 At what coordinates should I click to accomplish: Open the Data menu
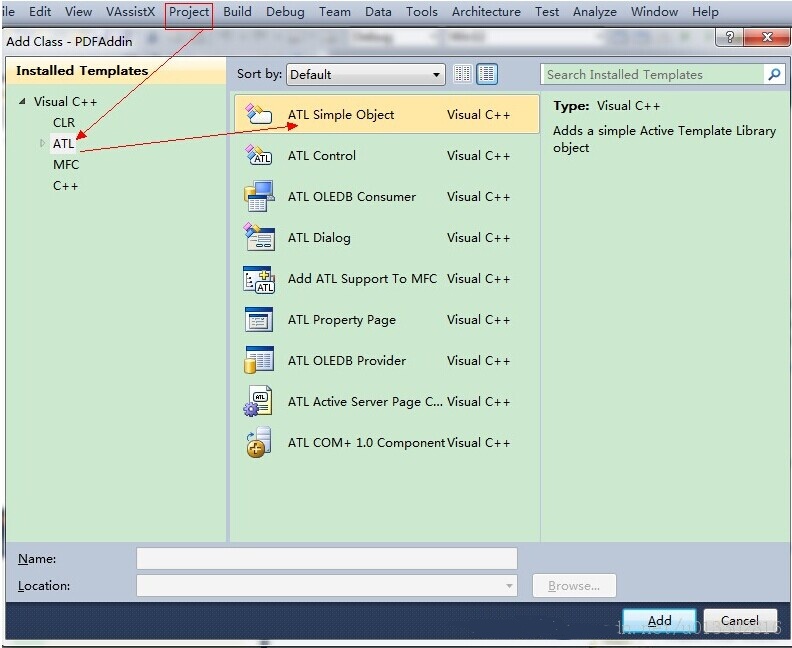[378, 12]
